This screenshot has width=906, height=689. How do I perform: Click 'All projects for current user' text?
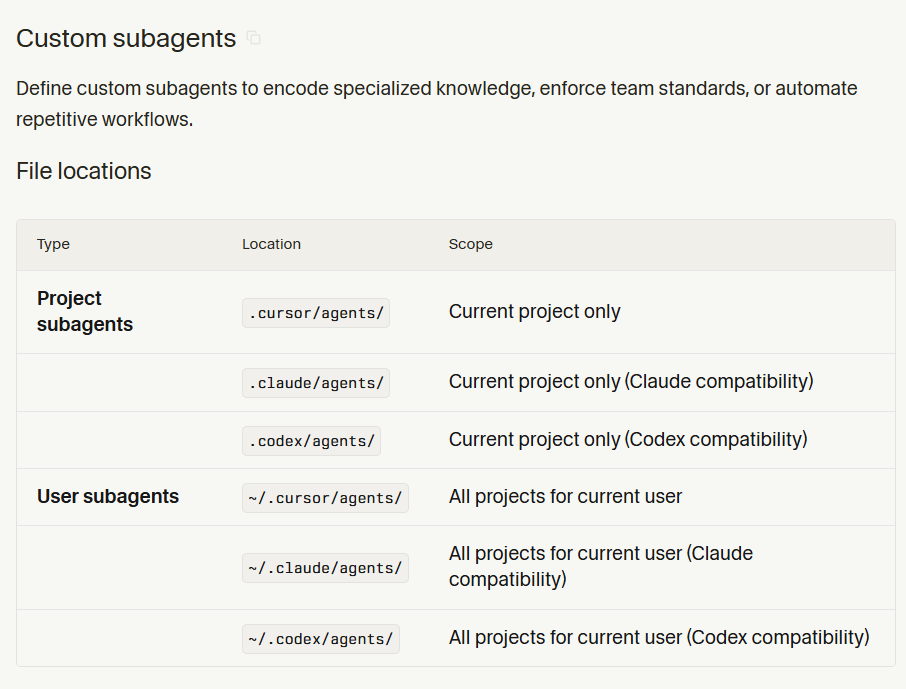566,497
